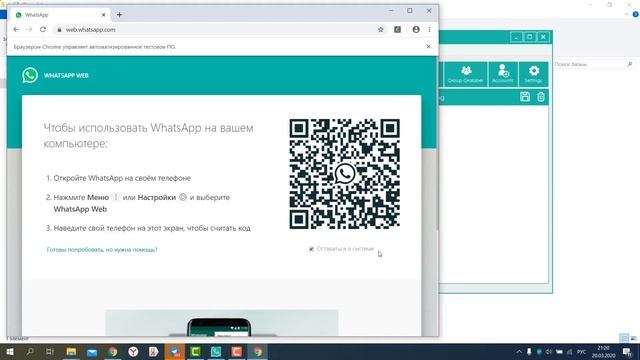Image resolution: width=640 pixels, height=360 pixels.
Task: Close the teal app window
Action: [x=543, y=37]
